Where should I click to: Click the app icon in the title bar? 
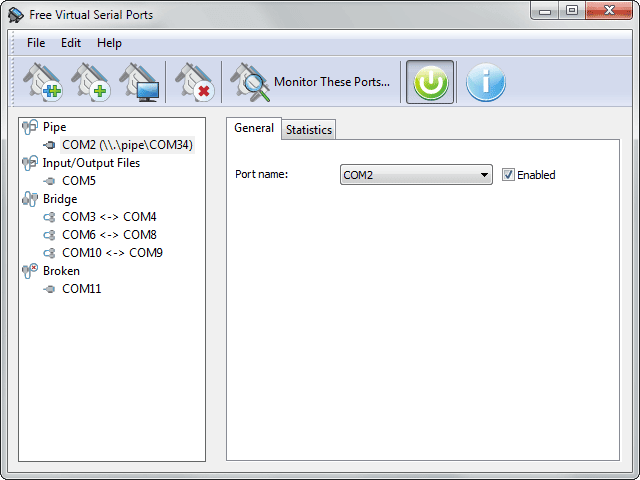(x=16, y=15)
